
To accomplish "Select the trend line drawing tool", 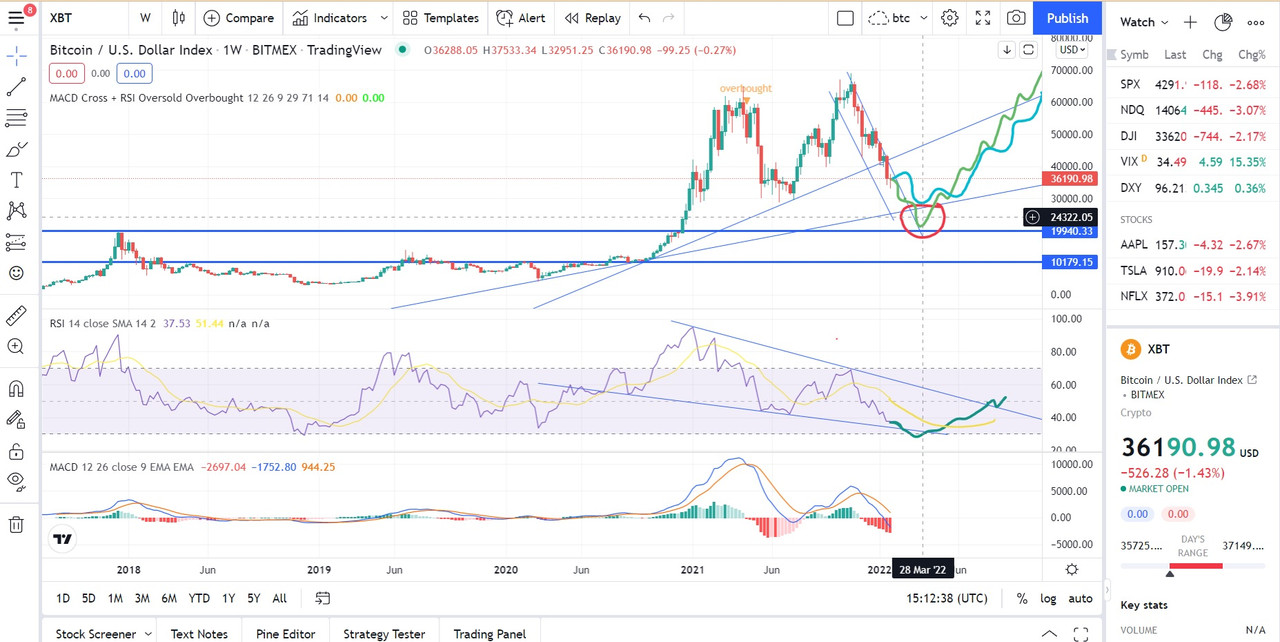I will pyautogui.click(x=16, y=88).
